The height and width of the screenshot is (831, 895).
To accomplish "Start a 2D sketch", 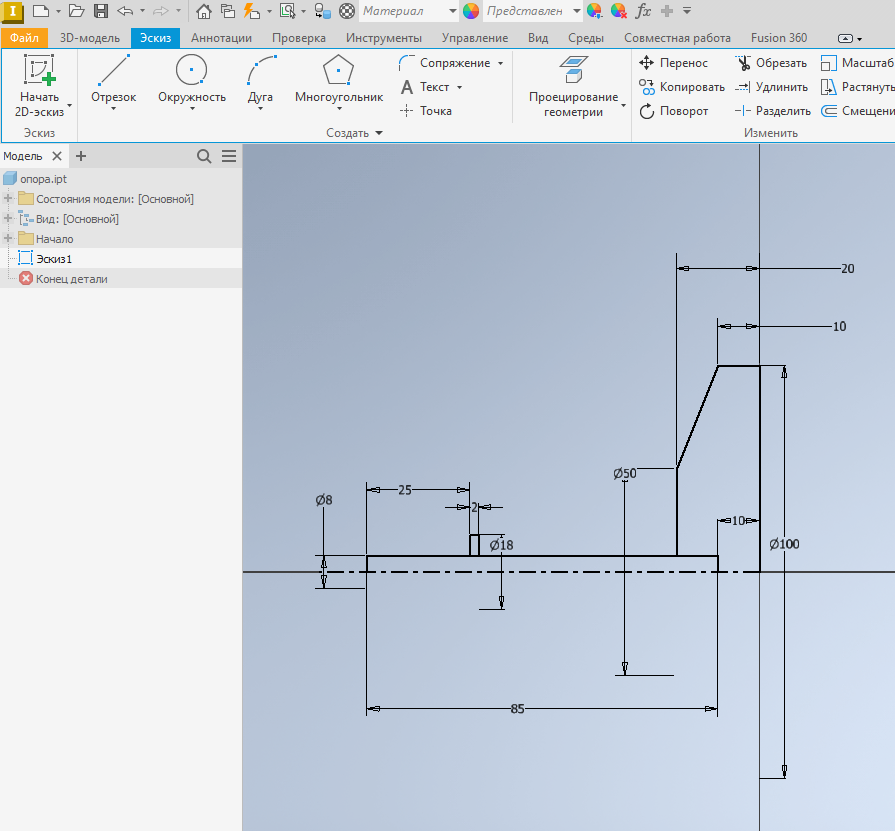I will (x=39, y=86).
